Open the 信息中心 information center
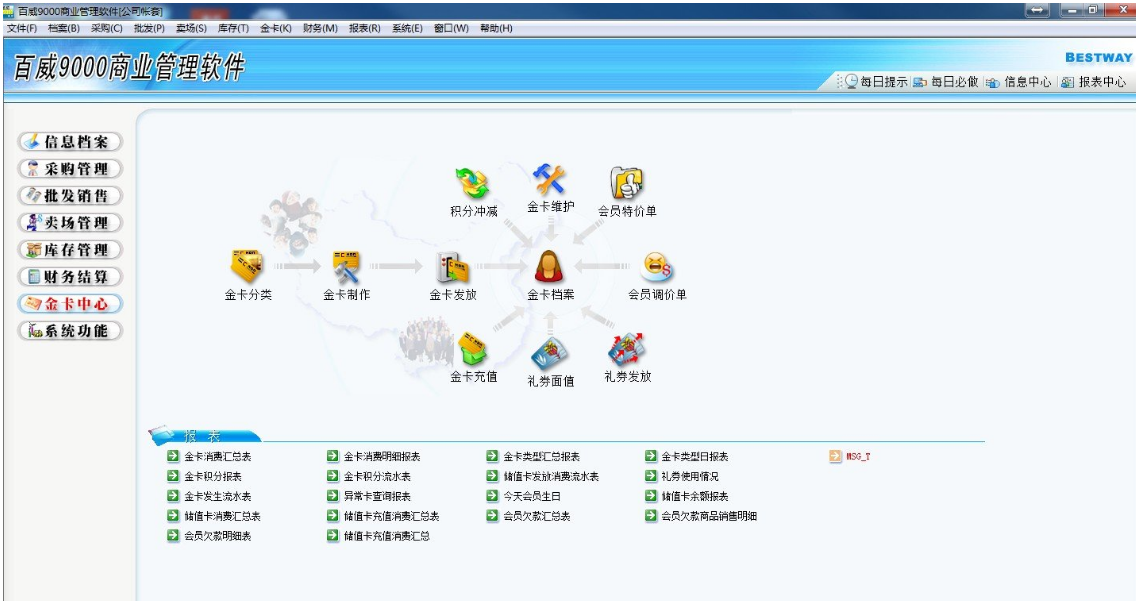The image size is (1136, 601). point(1019,82)
